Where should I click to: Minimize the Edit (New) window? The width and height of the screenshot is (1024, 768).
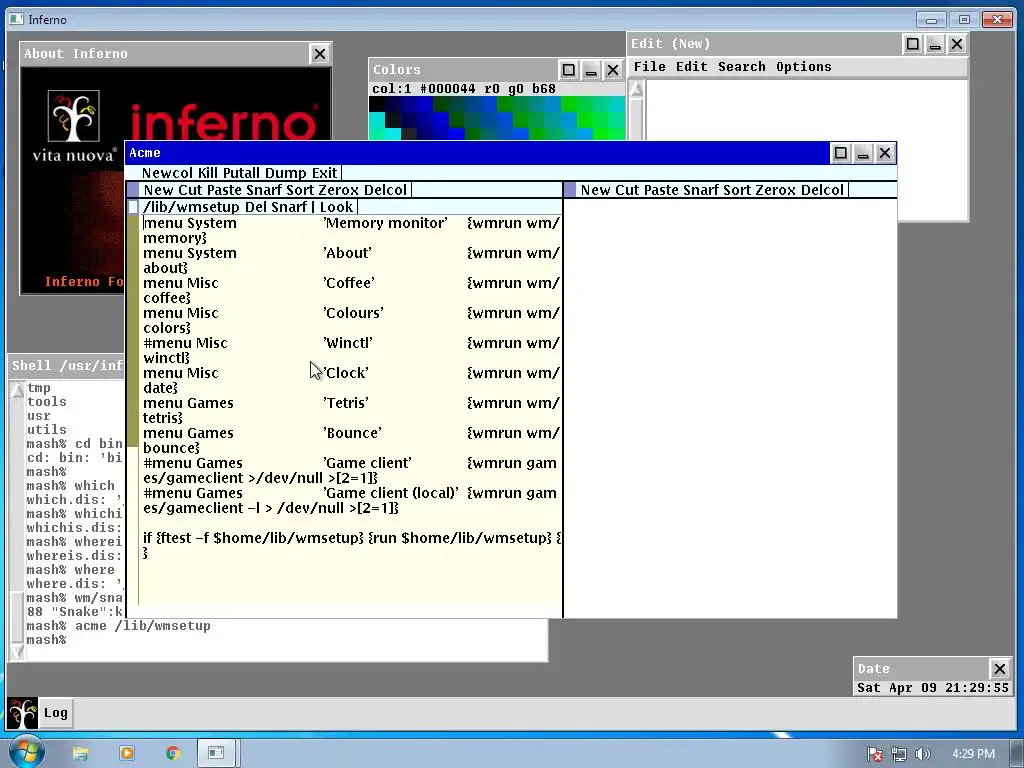tap(935, 44)
